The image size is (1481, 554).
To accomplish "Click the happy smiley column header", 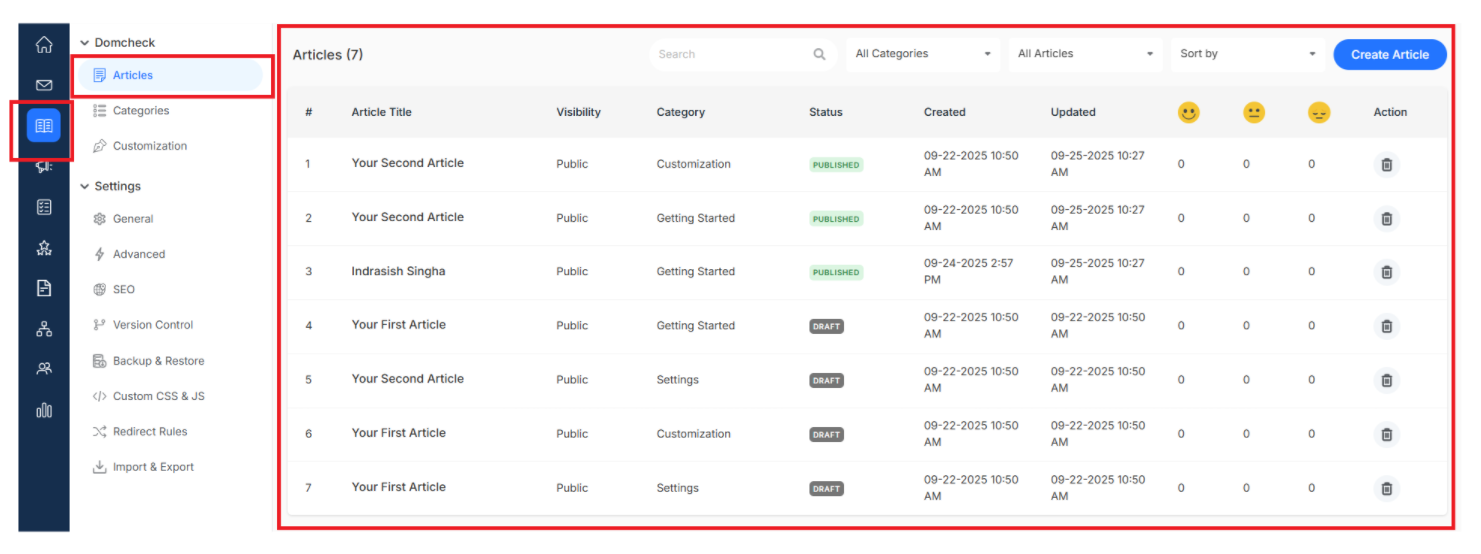I will 1188,113.
